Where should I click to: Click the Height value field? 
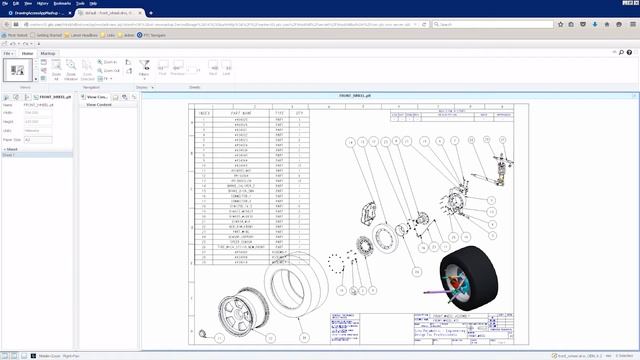(x=38, y=122)
